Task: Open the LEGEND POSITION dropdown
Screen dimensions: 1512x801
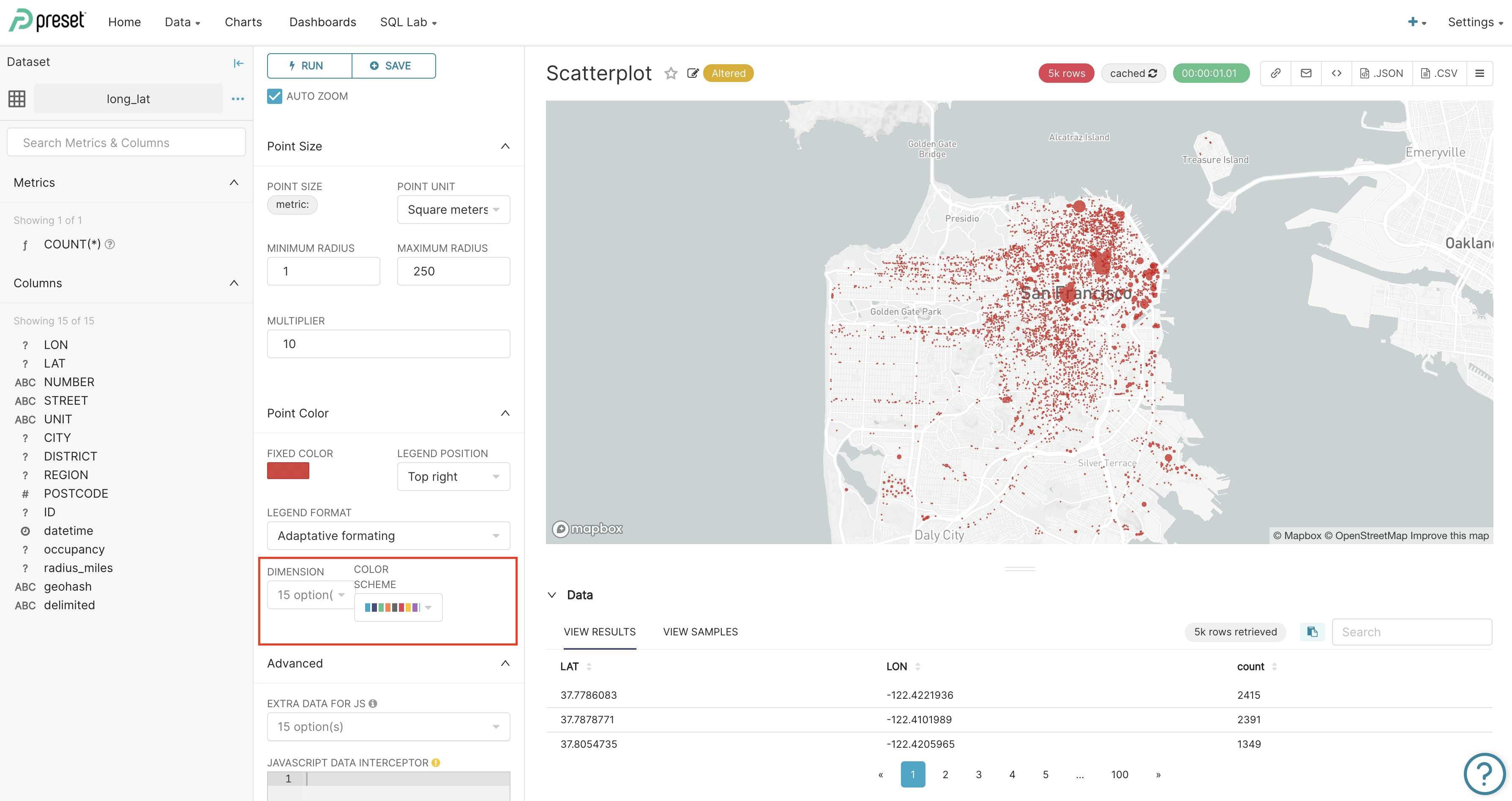Action: 453,477
